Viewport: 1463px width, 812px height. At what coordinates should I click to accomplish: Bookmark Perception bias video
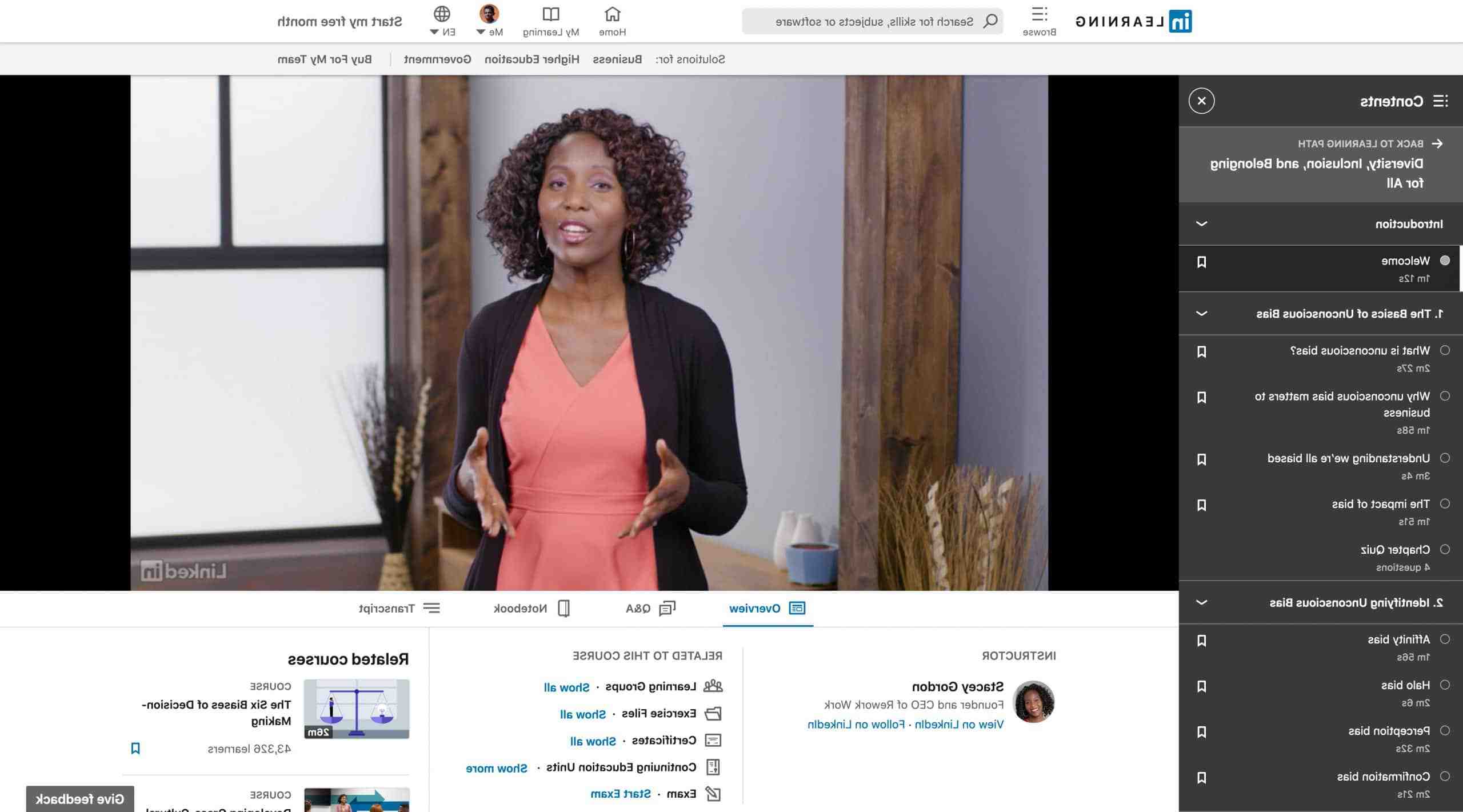[x=1201, y=732]
